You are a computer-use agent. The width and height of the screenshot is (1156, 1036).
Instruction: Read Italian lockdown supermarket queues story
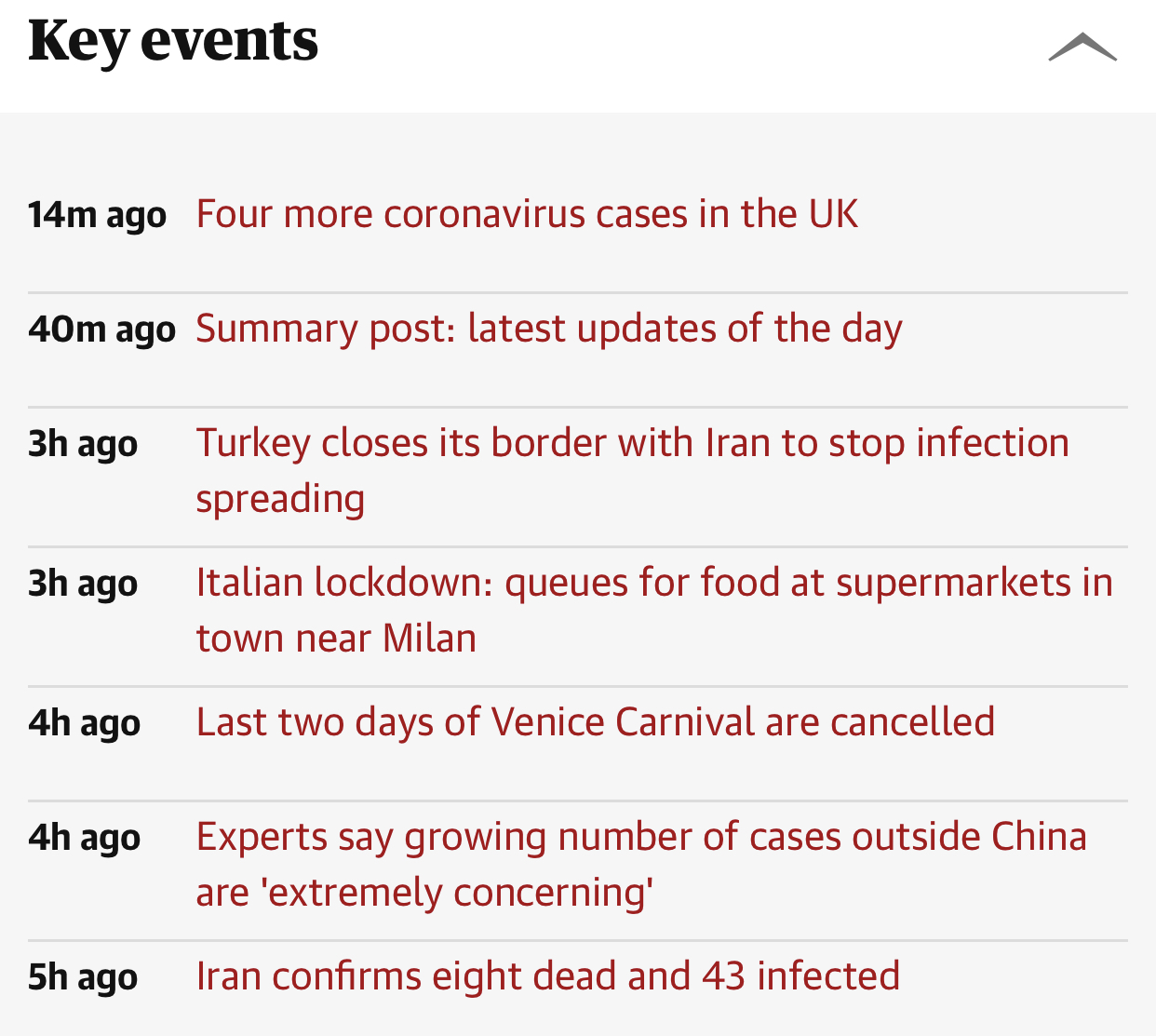[x=653, y=584]
